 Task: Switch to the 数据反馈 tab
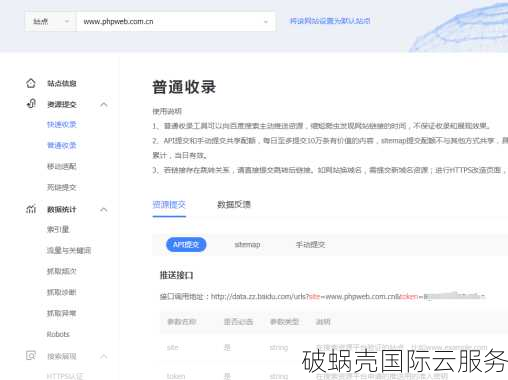click(x=234, y=205)
